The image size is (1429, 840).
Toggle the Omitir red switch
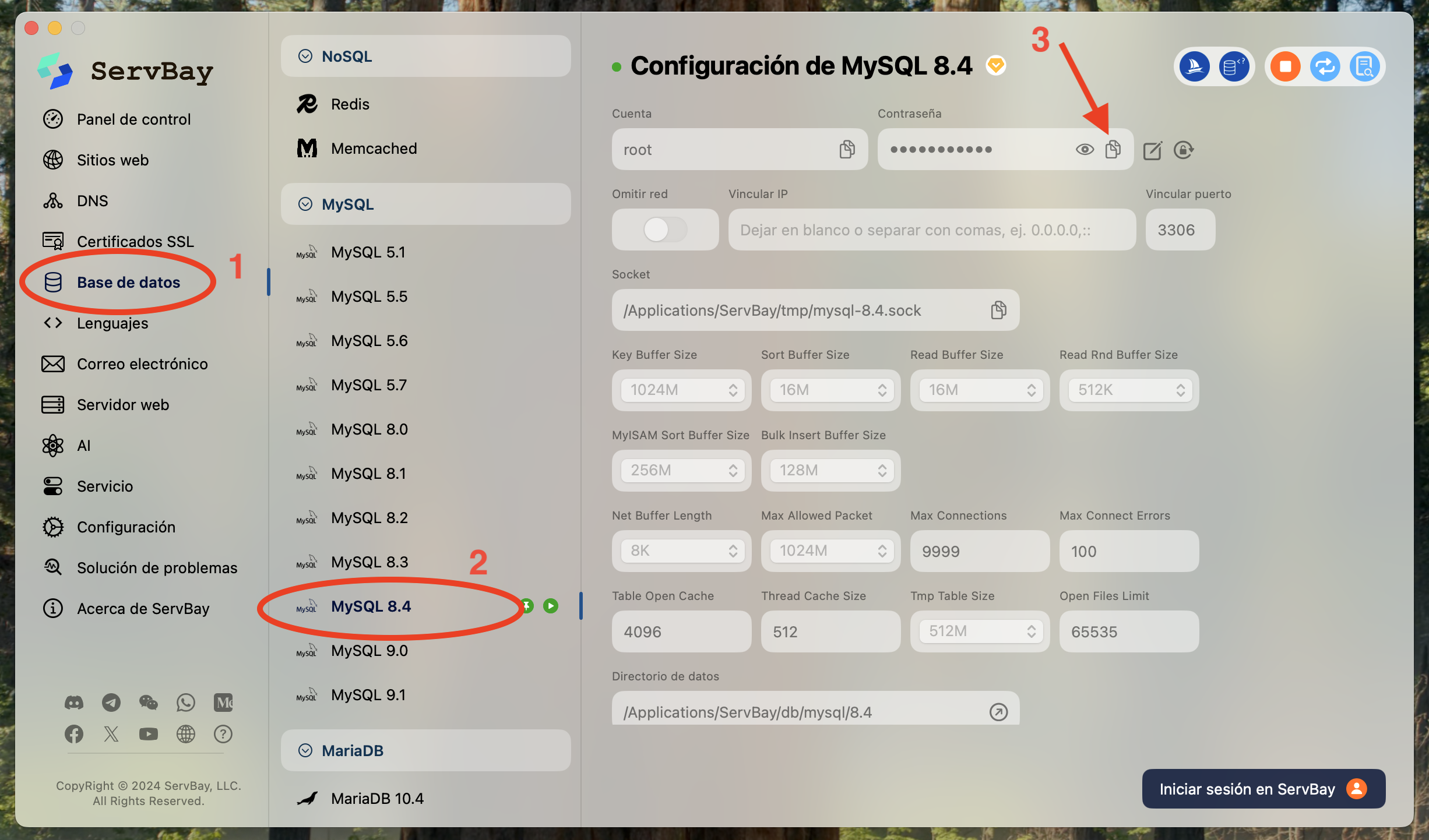pos(665,230)
